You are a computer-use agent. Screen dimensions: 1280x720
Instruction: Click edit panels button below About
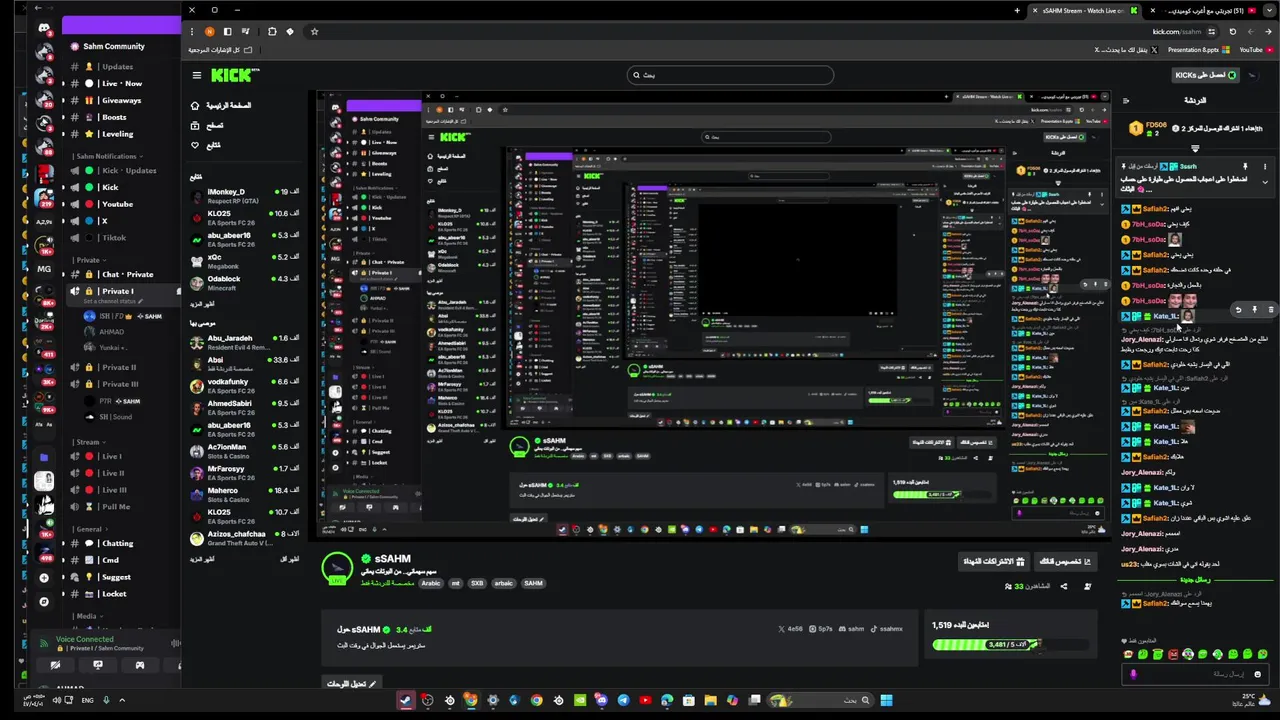pyautogui.click(x=352, y=684)
